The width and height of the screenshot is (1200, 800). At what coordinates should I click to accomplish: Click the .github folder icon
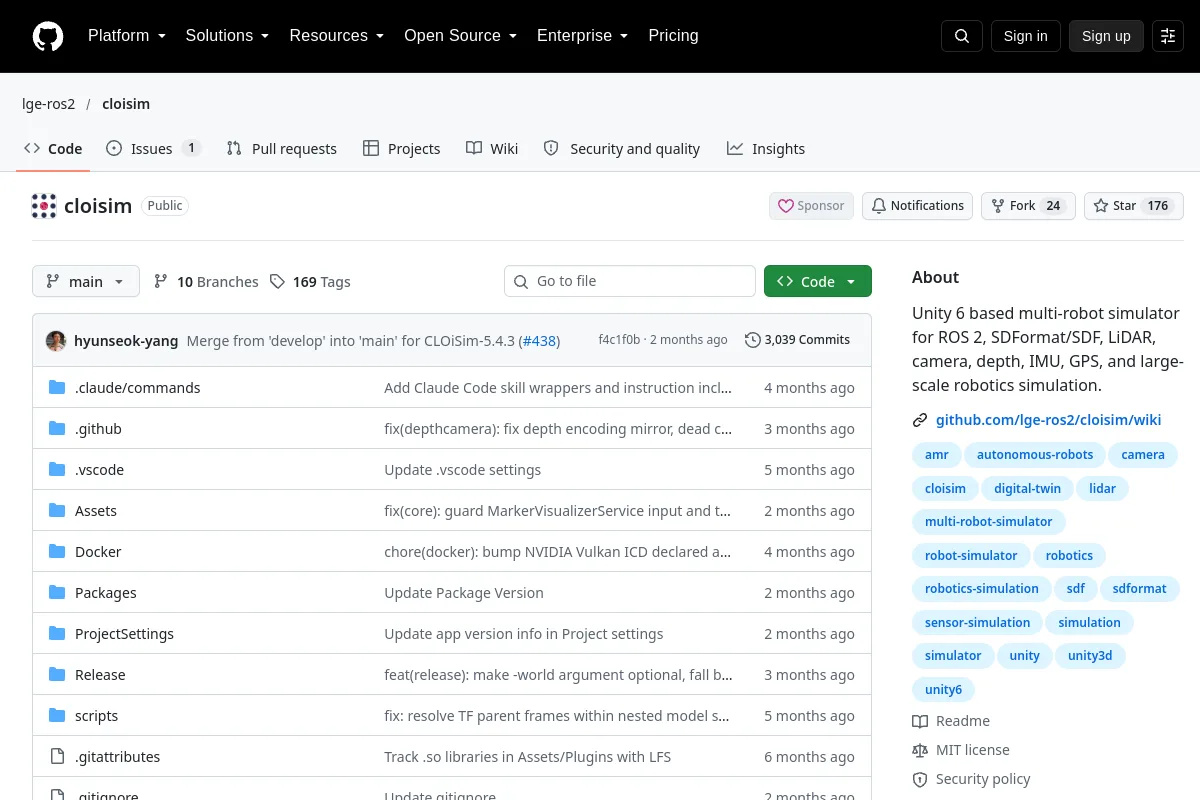pos(57,429)
